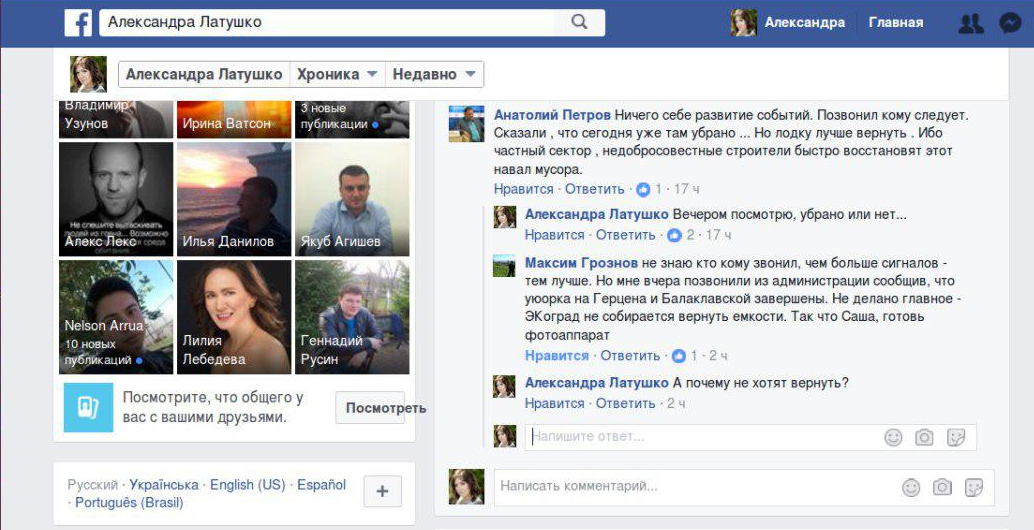The height and width of the screenshot is (530, 1034).
Task: Add another language with the plus button
Action: coord(382,491)
